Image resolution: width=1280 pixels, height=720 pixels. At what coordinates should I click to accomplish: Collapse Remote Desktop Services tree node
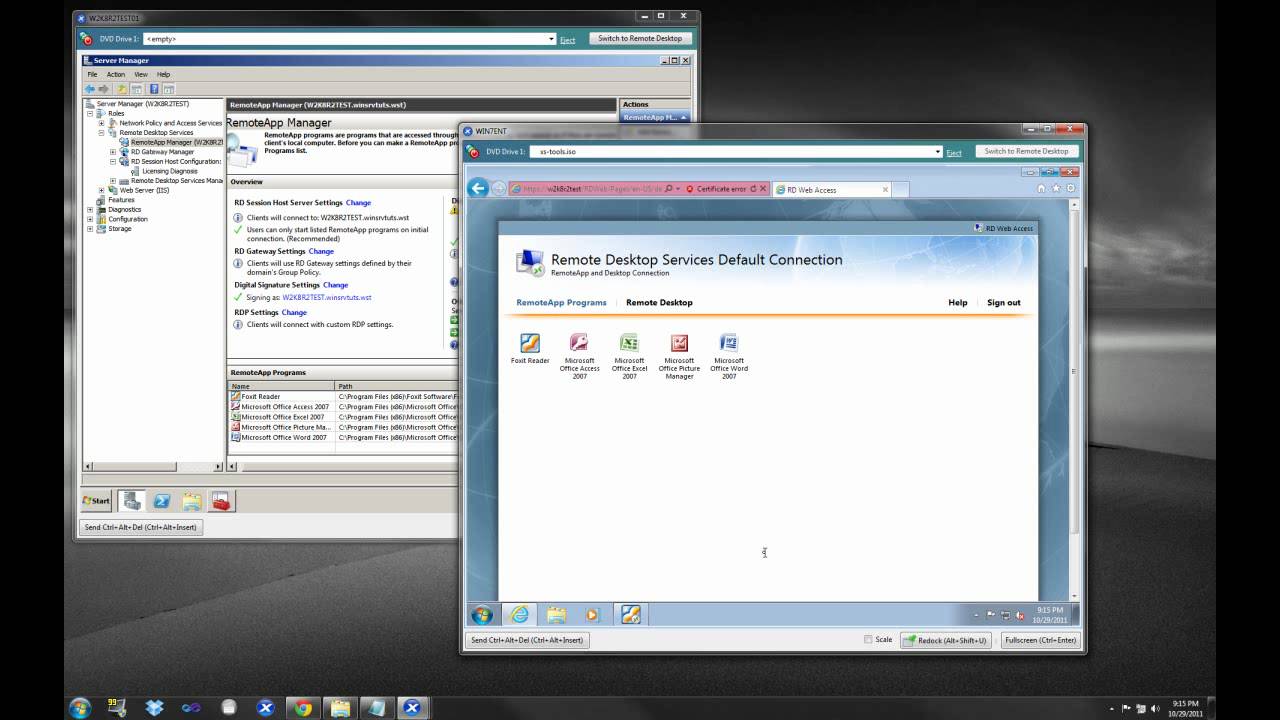[x=101, y=132]
